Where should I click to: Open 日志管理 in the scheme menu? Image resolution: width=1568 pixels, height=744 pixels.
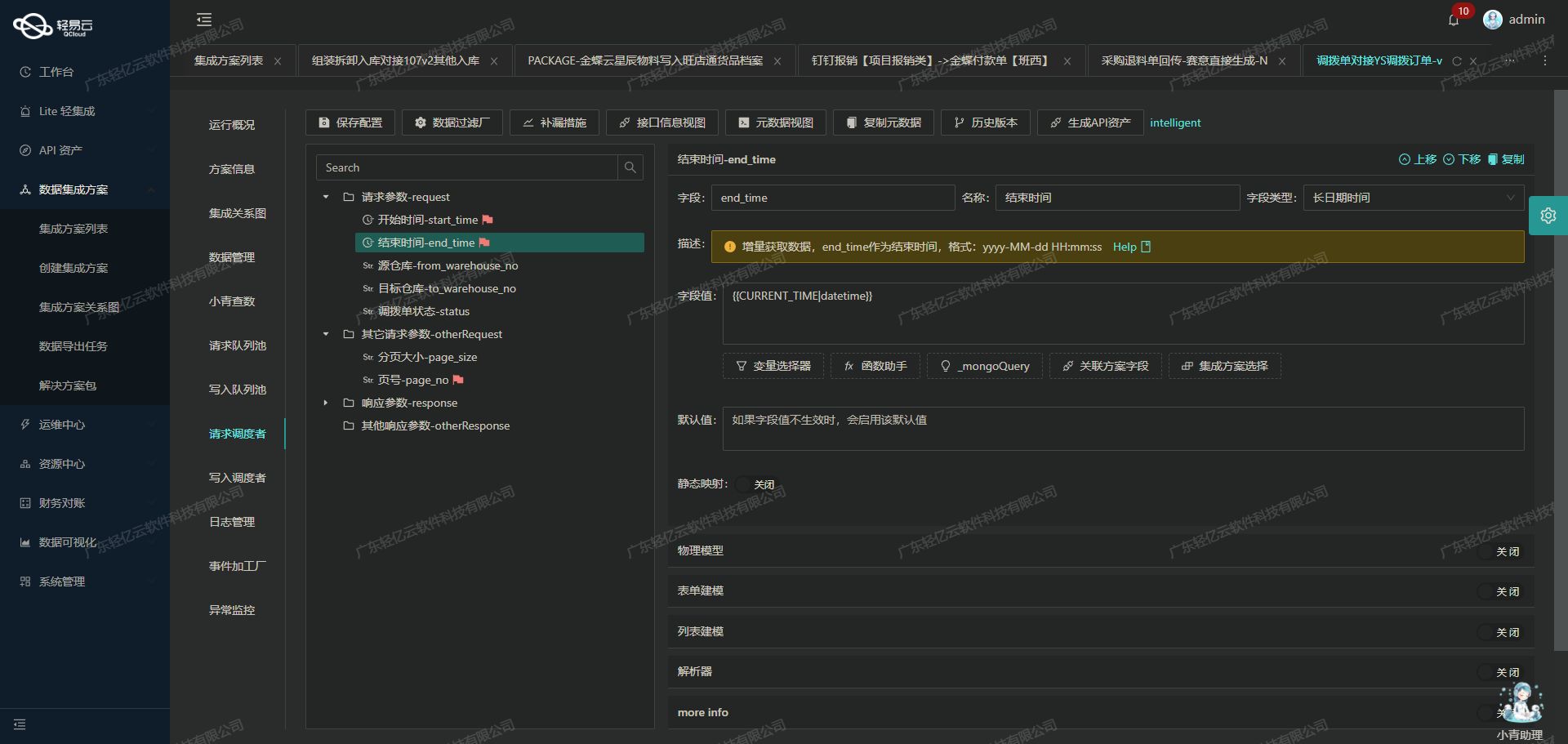coord(232,522)
